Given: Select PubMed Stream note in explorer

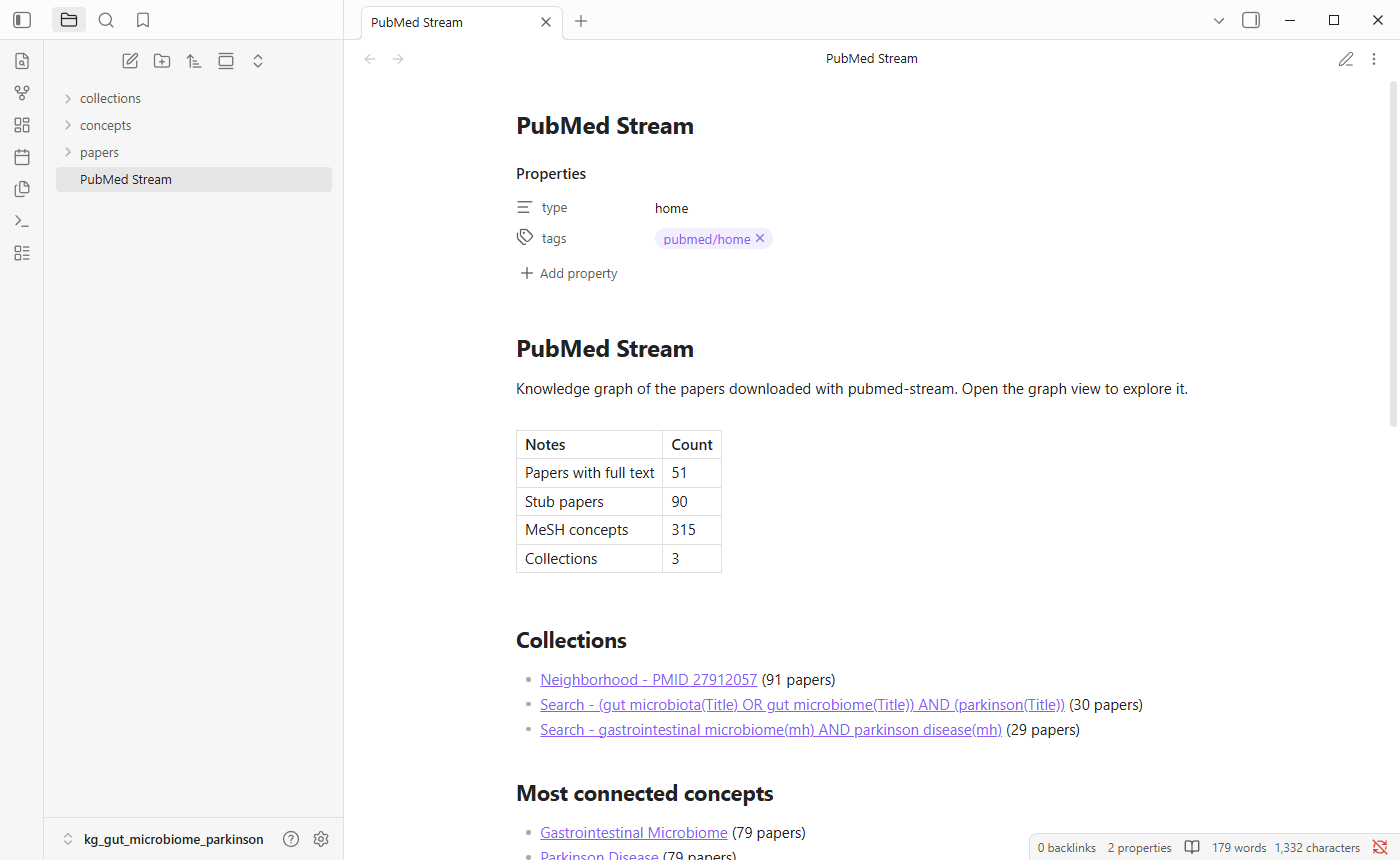Looking at the screenshot, I should (x=194, y=179).
